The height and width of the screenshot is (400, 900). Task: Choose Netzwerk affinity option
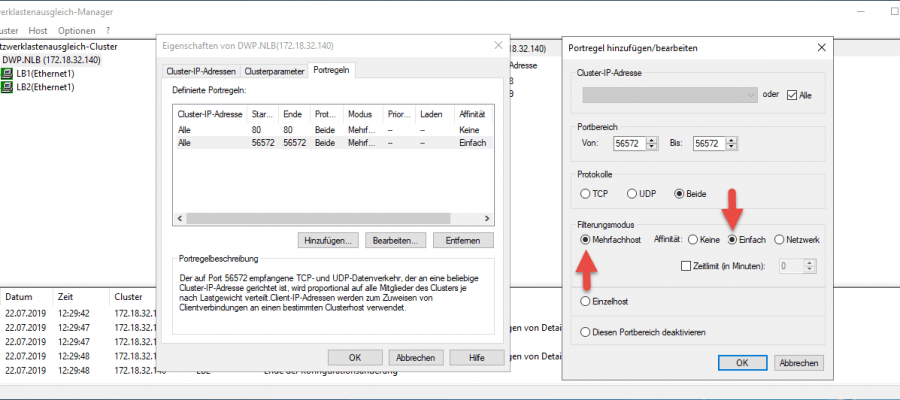pos(779,239)
